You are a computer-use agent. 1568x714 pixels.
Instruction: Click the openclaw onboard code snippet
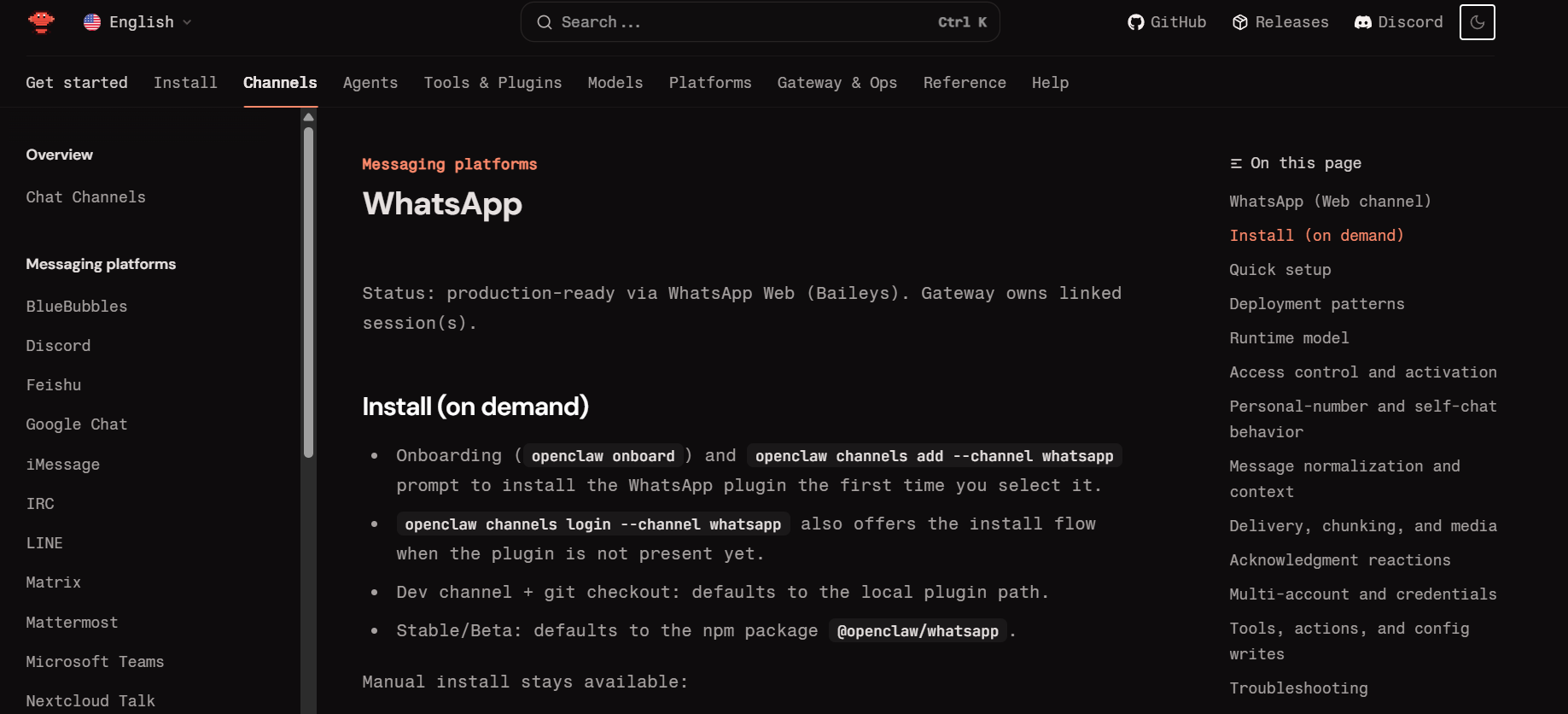603,456
